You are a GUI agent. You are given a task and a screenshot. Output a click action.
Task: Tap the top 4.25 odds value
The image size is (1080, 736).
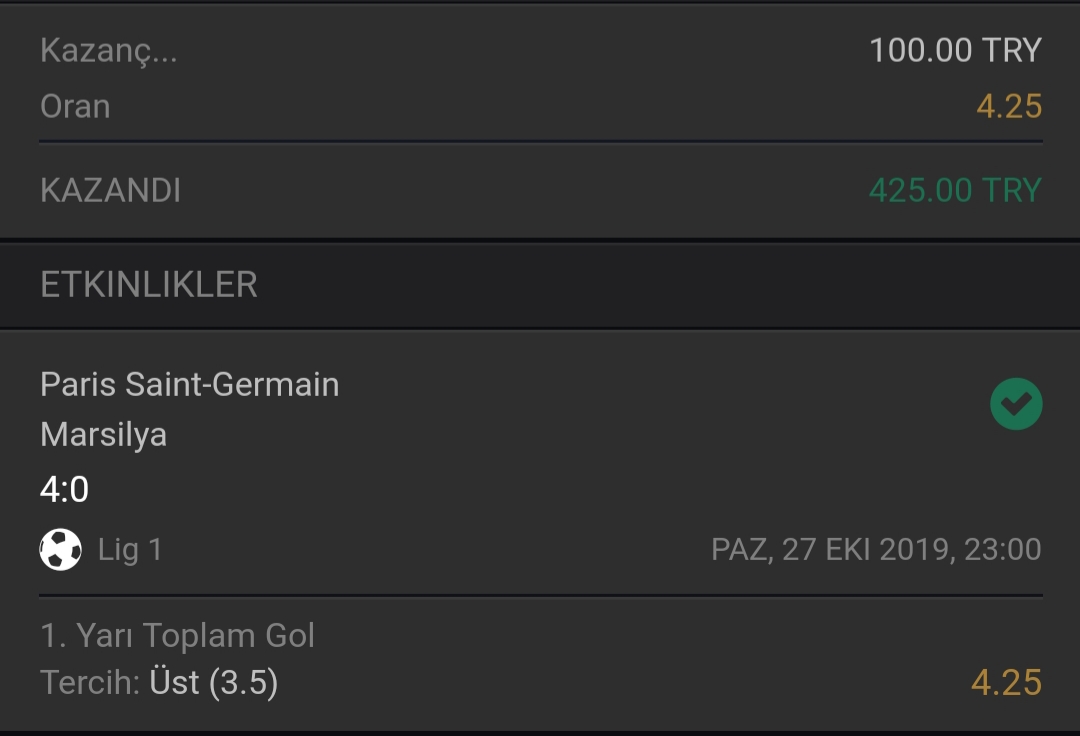click(x=1009, y=107)
